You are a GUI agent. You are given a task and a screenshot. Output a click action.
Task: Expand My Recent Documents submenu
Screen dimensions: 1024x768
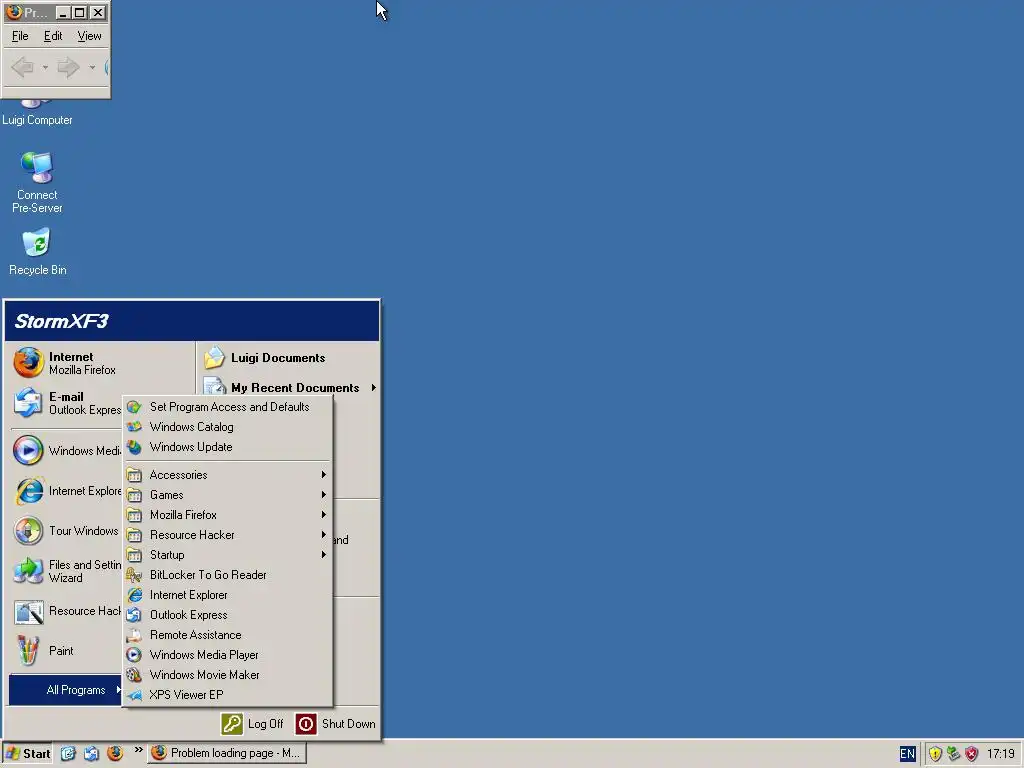click(x=289, y=388)
